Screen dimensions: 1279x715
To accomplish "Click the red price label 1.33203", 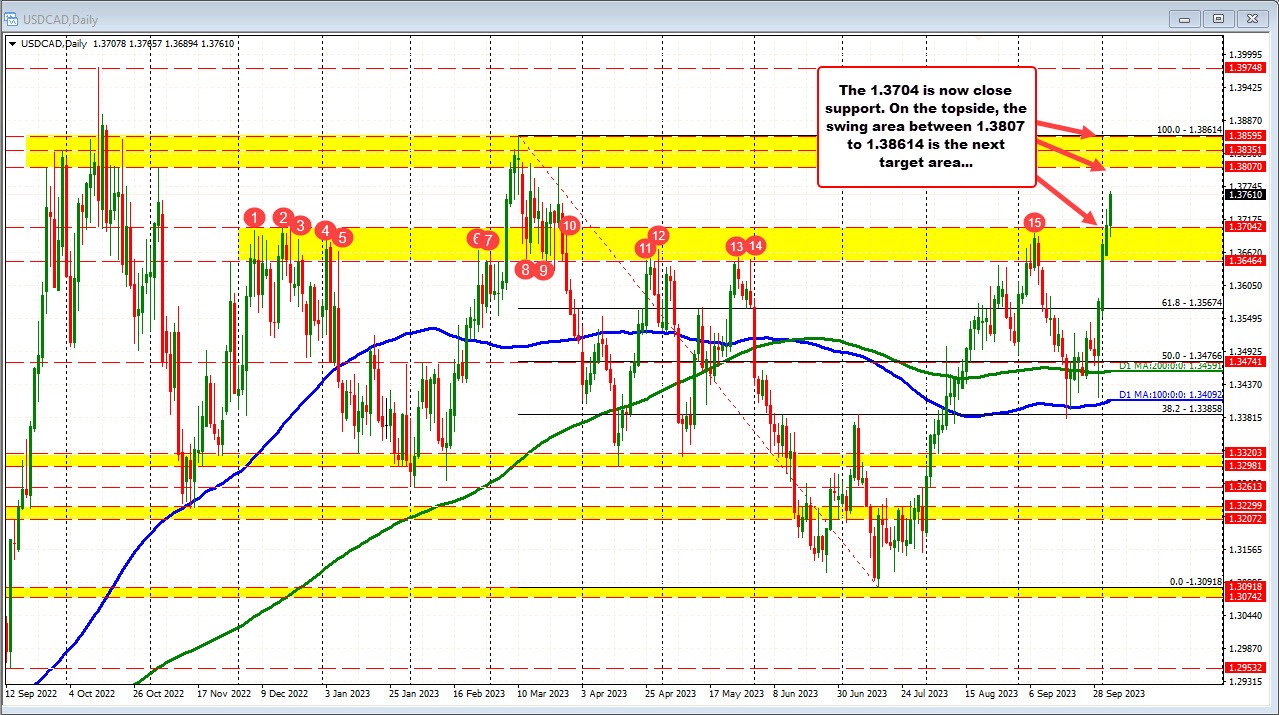I will pyautogui.click(x=1245, y=453).
